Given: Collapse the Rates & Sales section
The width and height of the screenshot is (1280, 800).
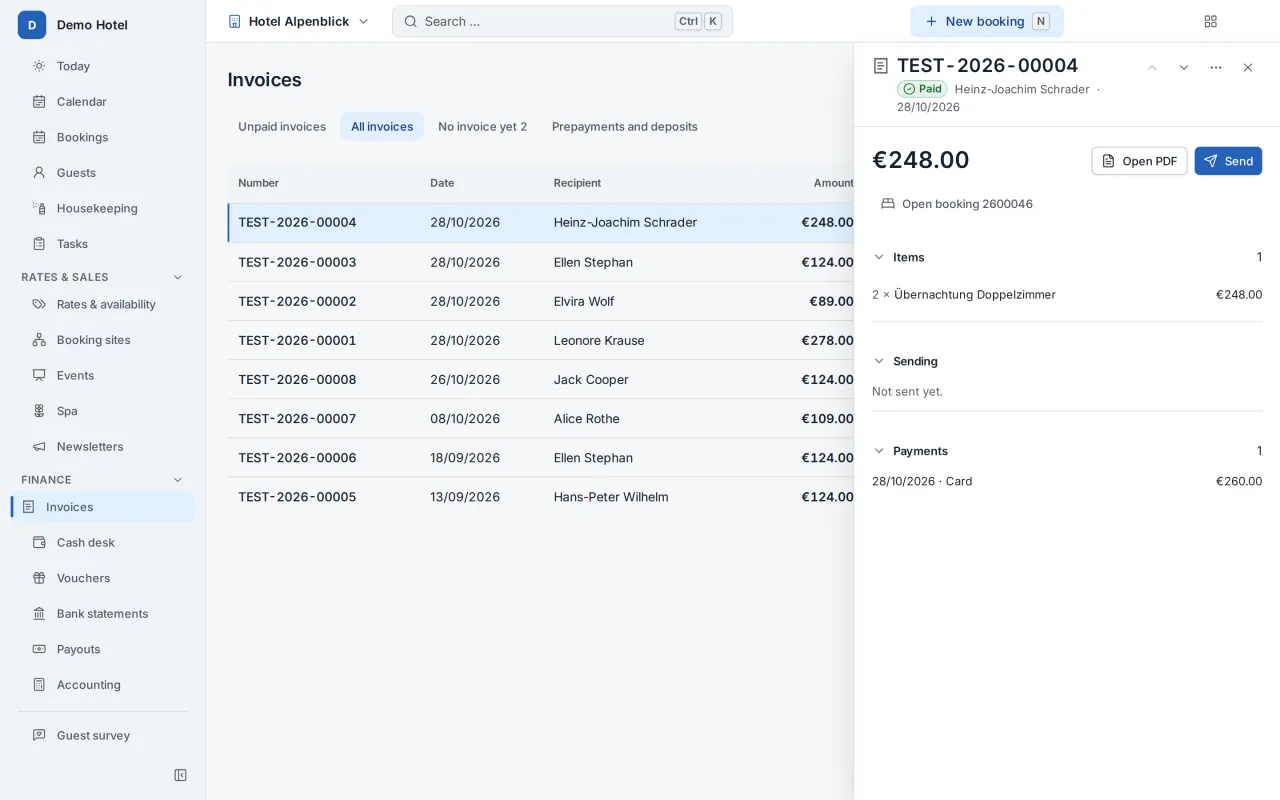Looking at the screenshot, I should point(178,277).
